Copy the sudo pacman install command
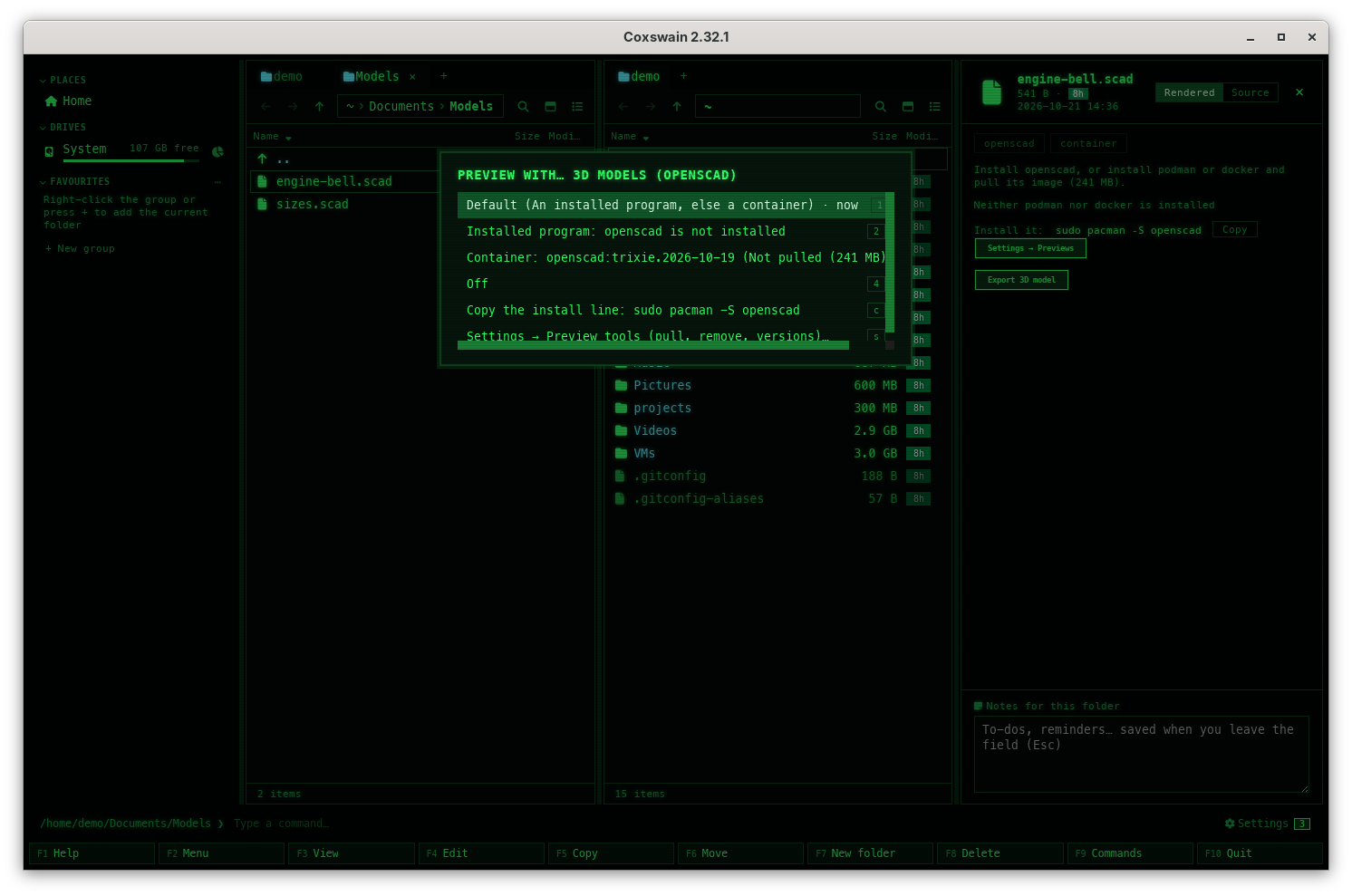 1234,230
